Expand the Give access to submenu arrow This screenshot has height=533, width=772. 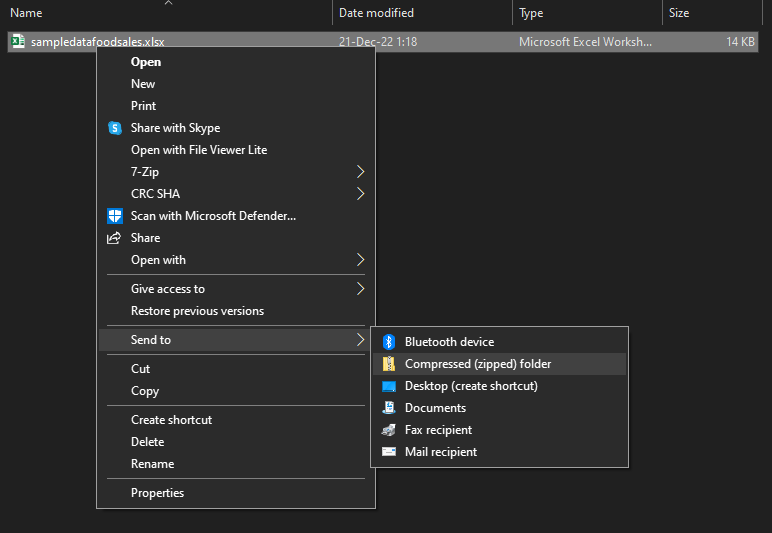tap(360, 289)
